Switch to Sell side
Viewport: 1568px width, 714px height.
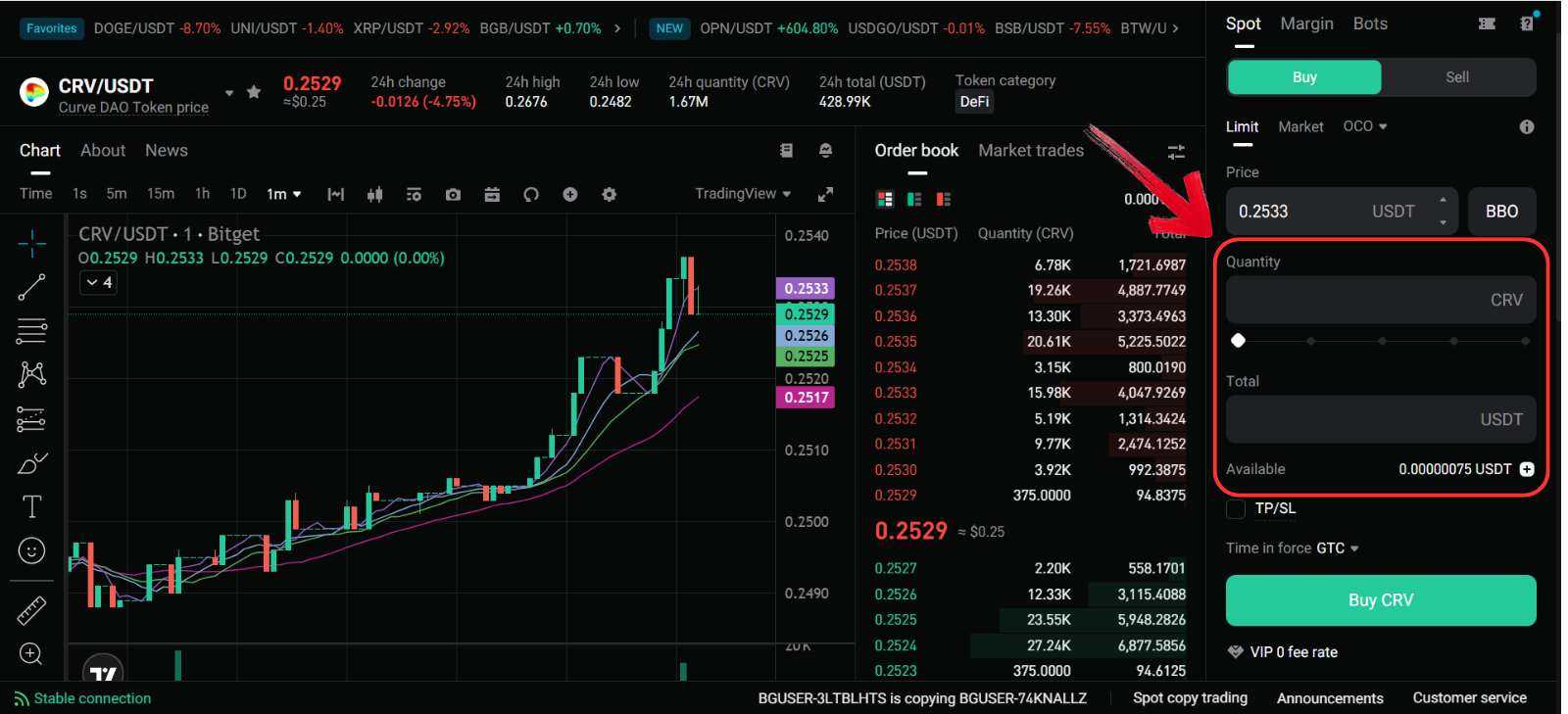1457,77
